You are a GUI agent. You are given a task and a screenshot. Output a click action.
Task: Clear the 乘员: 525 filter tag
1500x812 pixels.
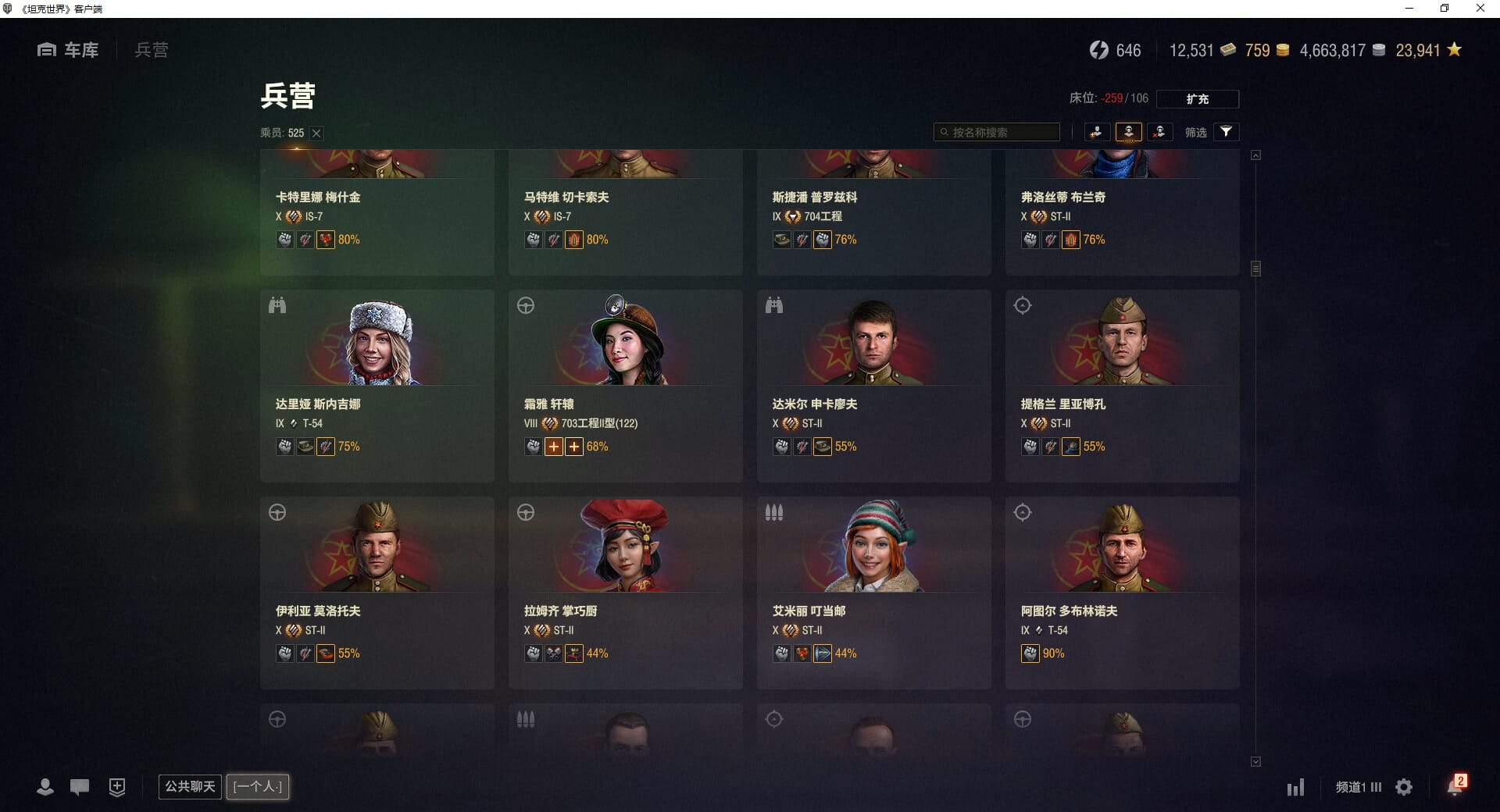(316, 134)
